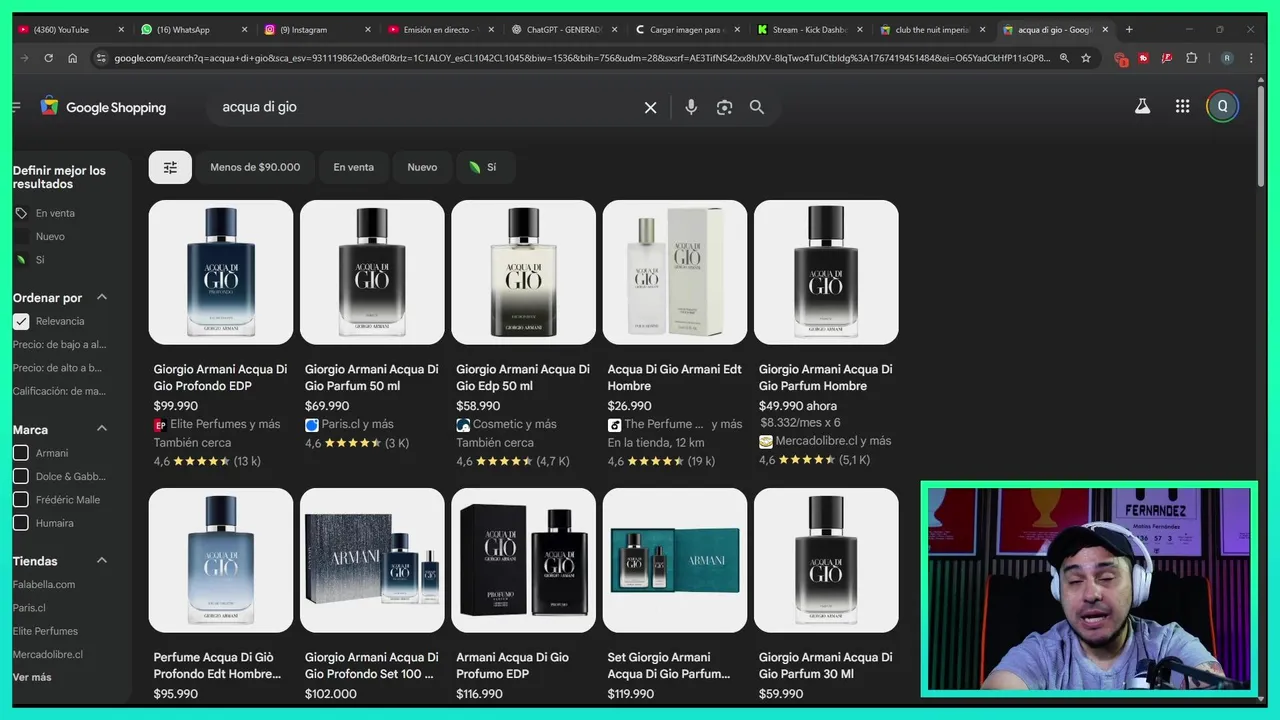
Task: Open the browser zoom magnifier icon
Action: (1064, 58)
